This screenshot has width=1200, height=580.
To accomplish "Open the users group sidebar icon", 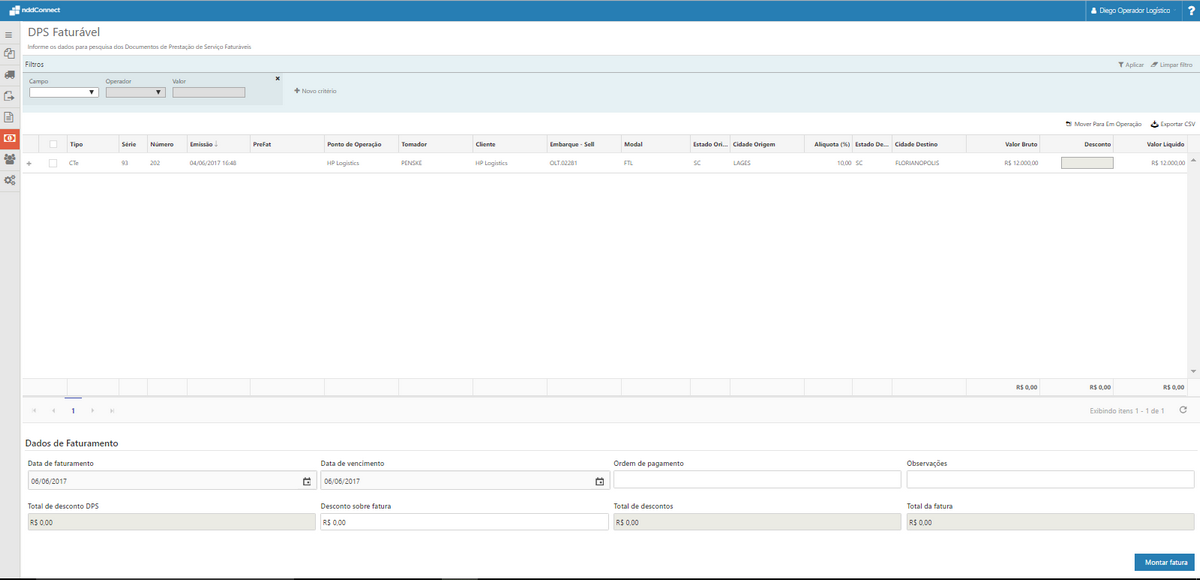I will (x=9, y=158).
